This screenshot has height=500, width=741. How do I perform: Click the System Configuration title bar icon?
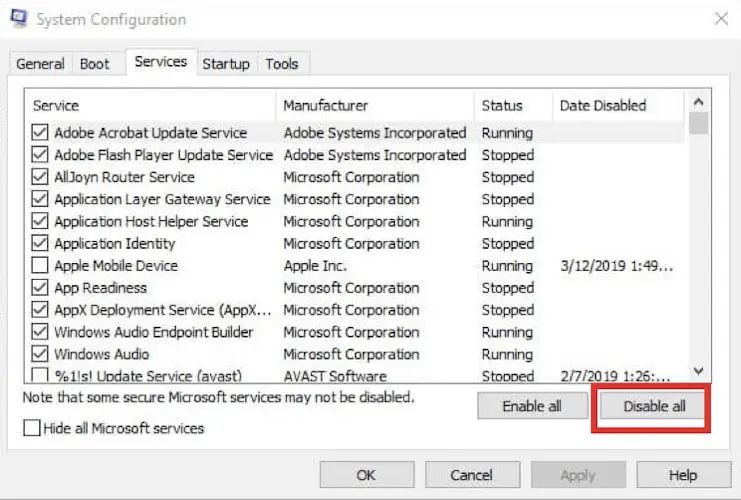click(x=19, y=19)
